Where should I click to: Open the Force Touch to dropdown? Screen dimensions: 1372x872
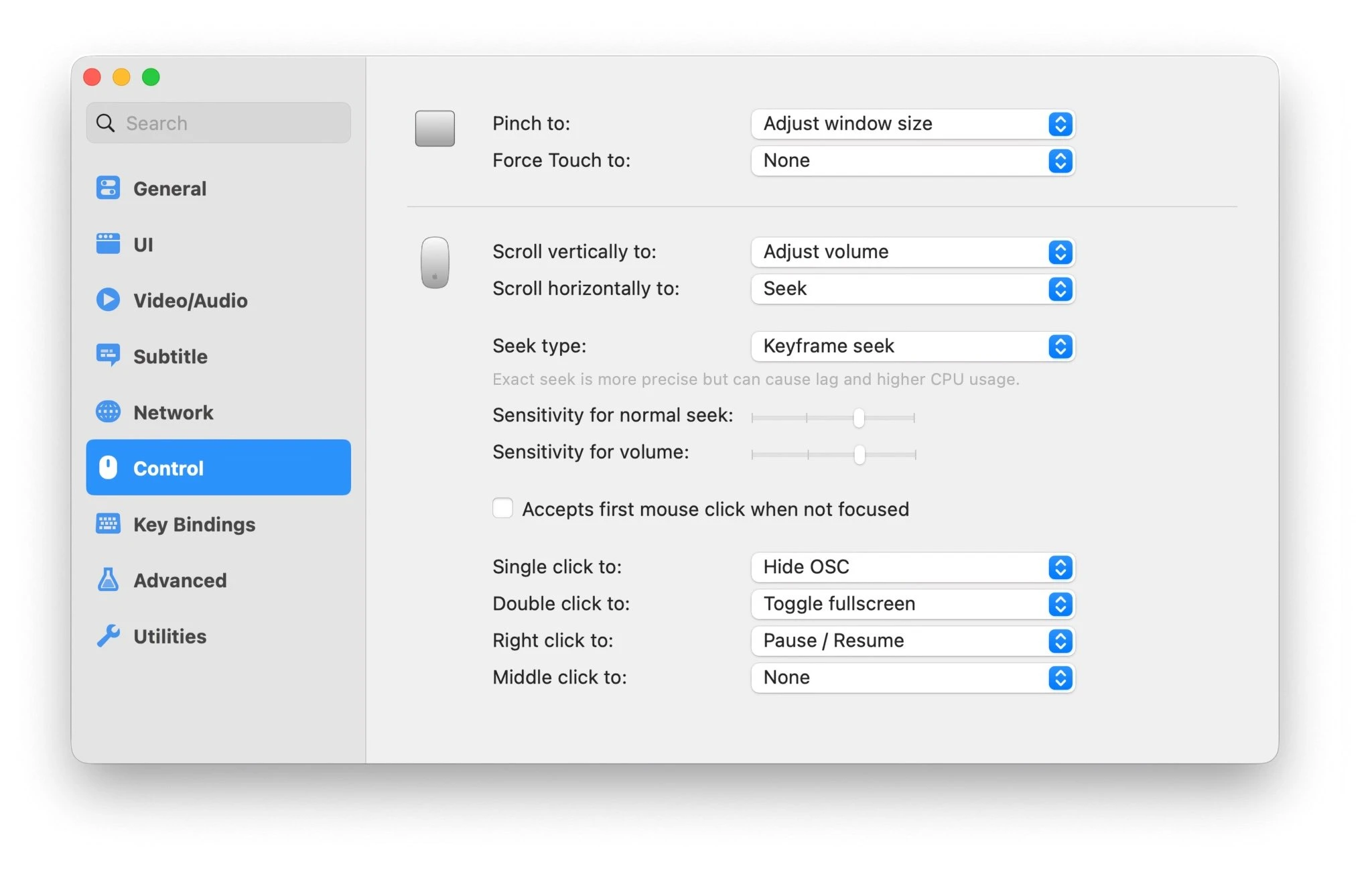913,161
